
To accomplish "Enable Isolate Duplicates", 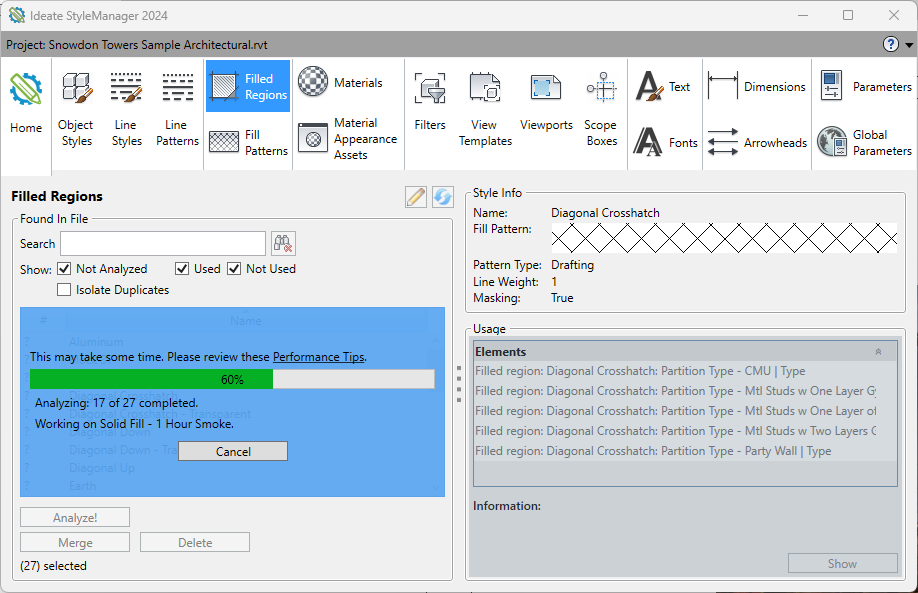I will 64,289.
